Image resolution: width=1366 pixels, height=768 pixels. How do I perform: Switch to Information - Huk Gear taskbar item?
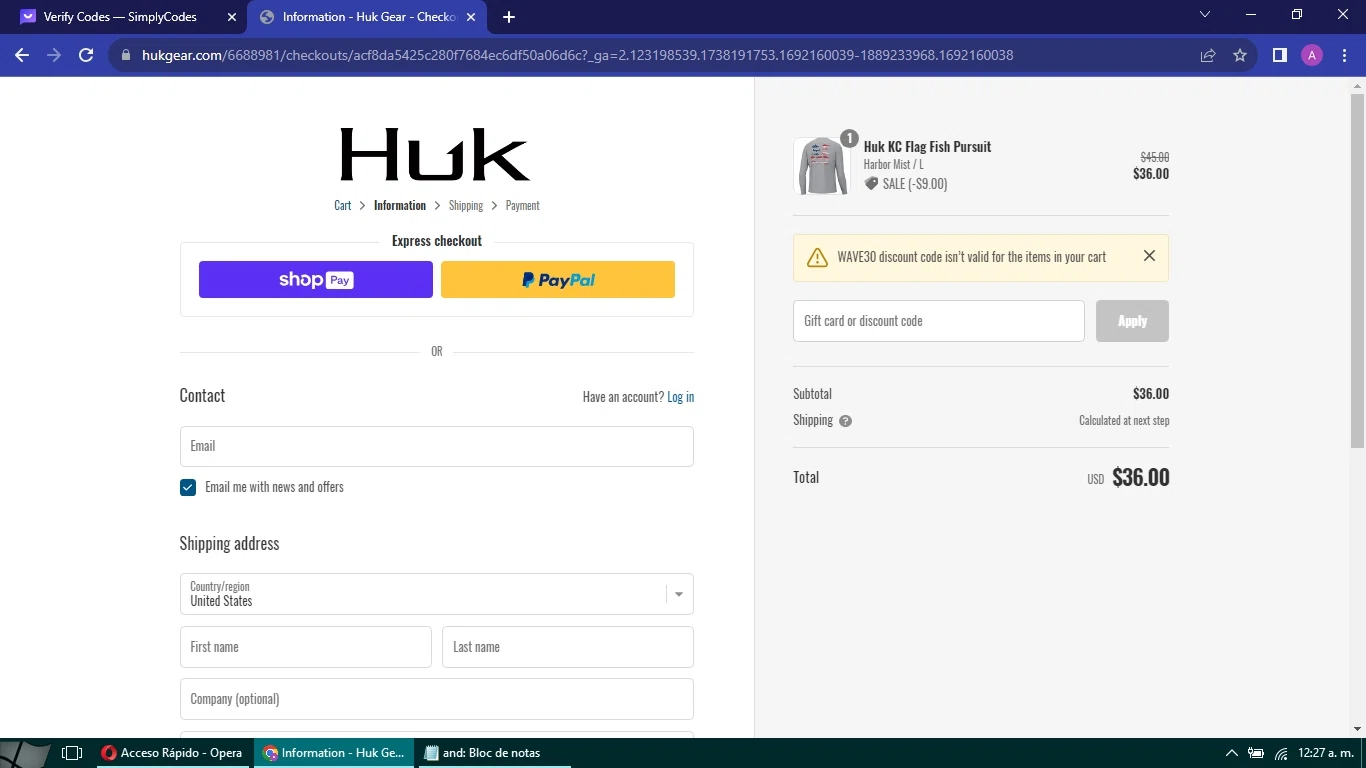coord(334,753)
